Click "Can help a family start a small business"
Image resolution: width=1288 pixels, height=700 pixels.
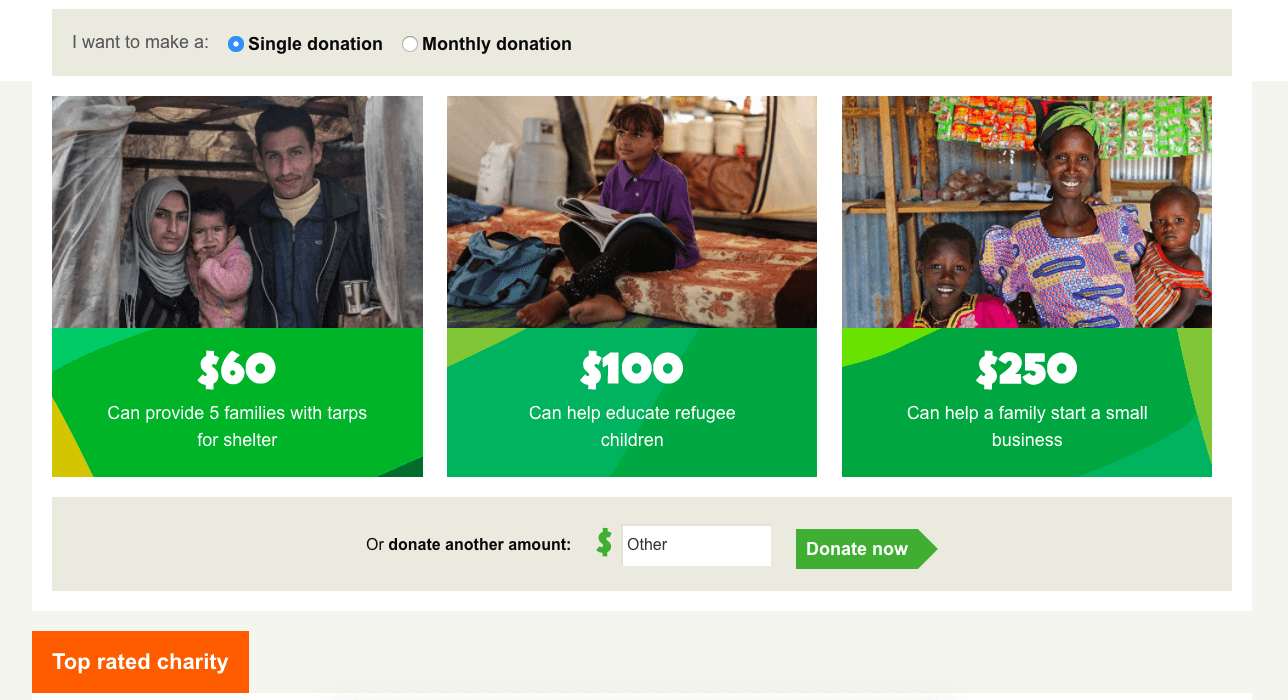click(x=1027, y=426)
